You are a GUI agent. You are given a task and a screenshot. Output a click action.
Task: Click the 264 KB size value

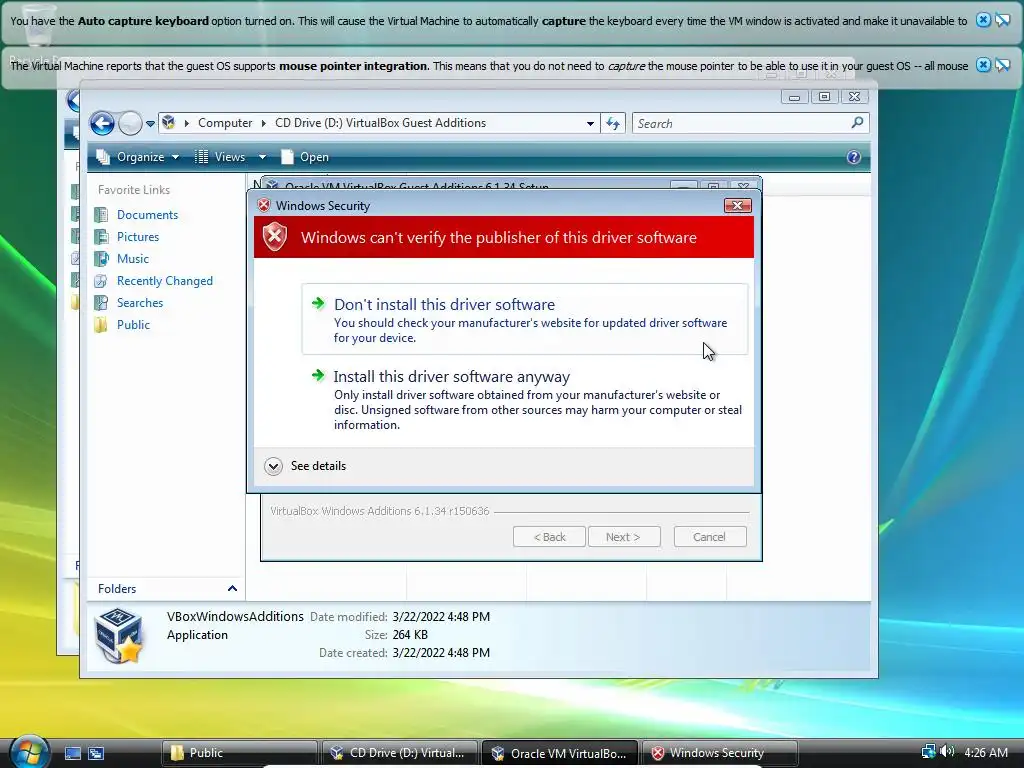(x=410, y=635)
